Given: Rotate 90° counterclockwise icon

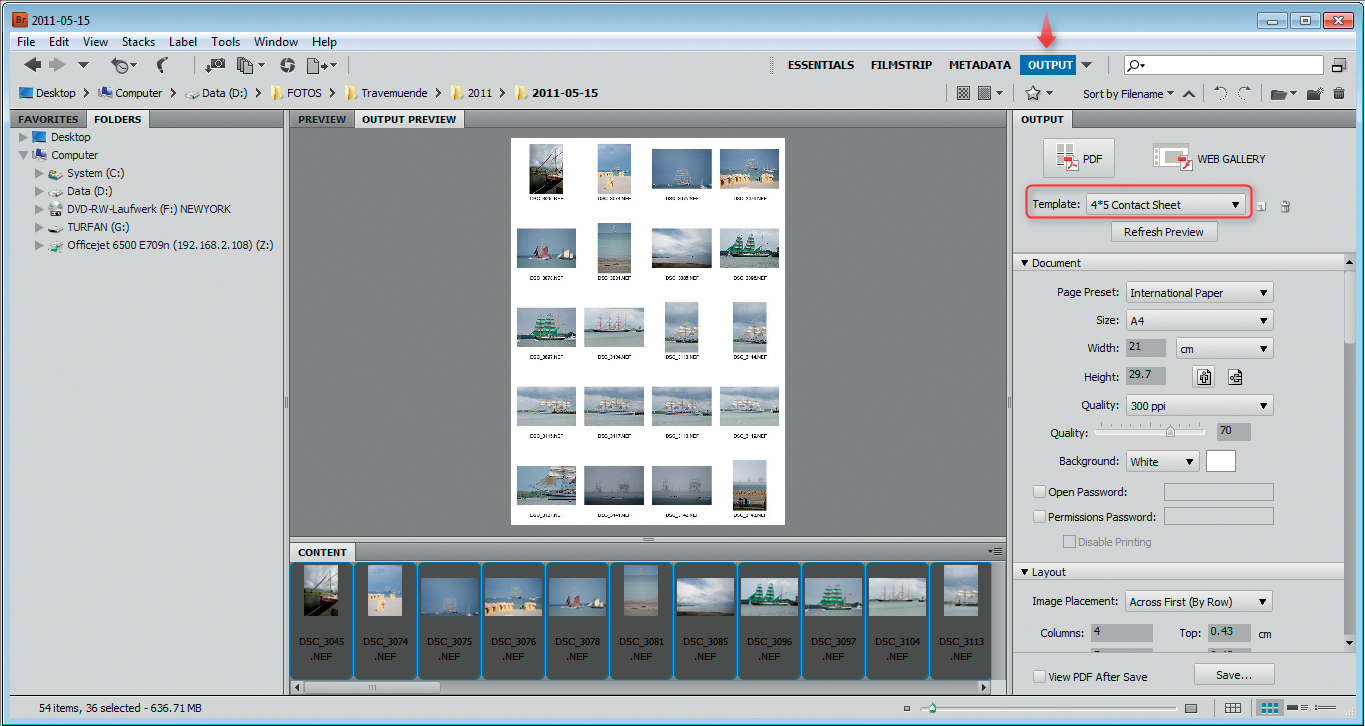Looking at the screenshot, I should (1220, 93).
